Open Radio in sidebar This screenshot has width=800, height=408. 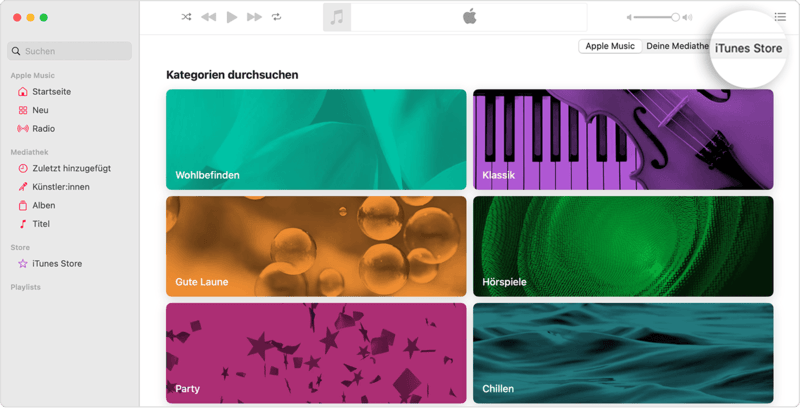[43, 129]
